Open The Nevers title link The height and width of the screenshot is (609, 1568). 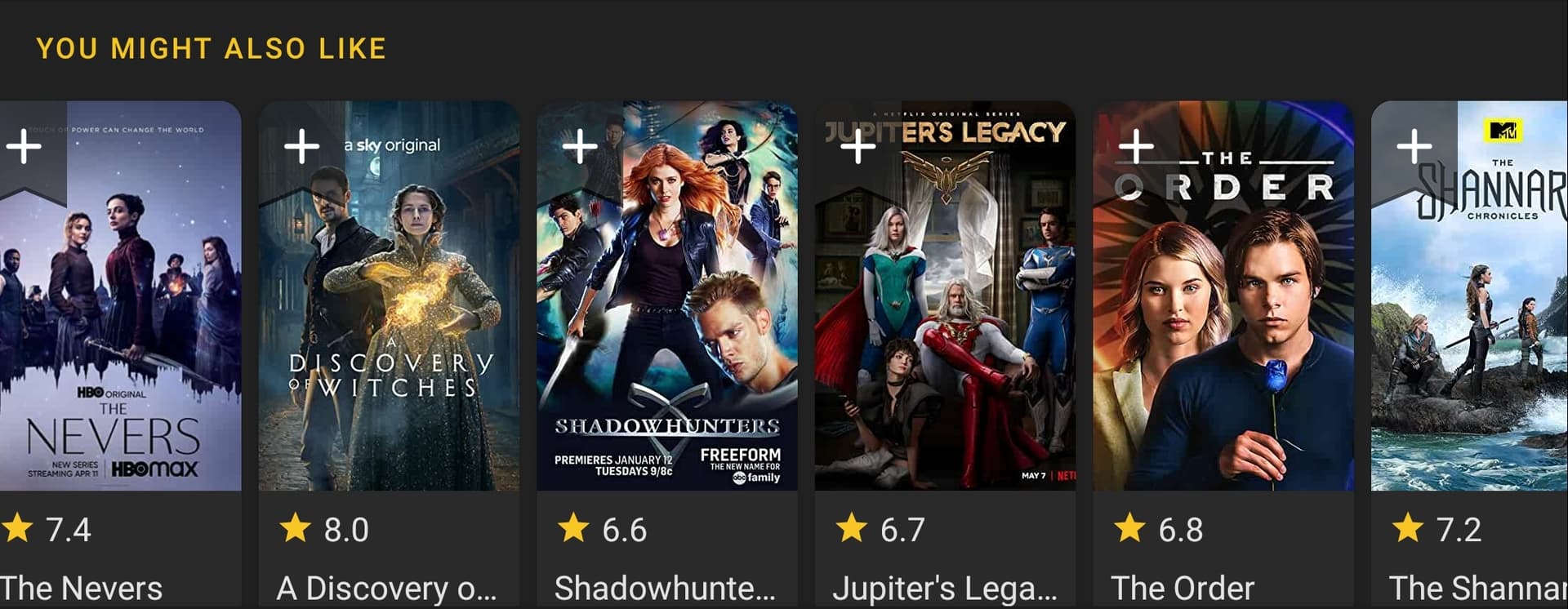81,588
